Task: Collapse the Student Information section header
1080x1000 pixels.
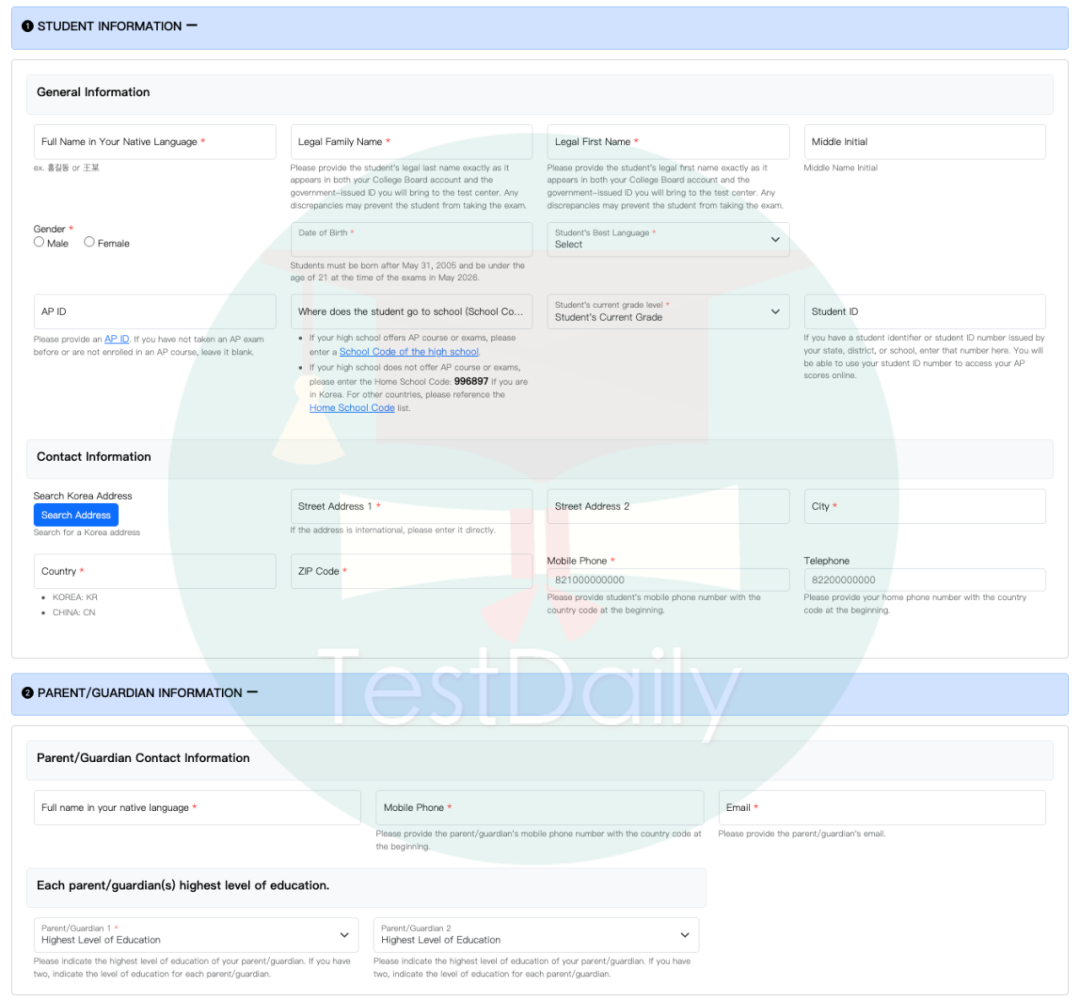Action: click(539, 28)
